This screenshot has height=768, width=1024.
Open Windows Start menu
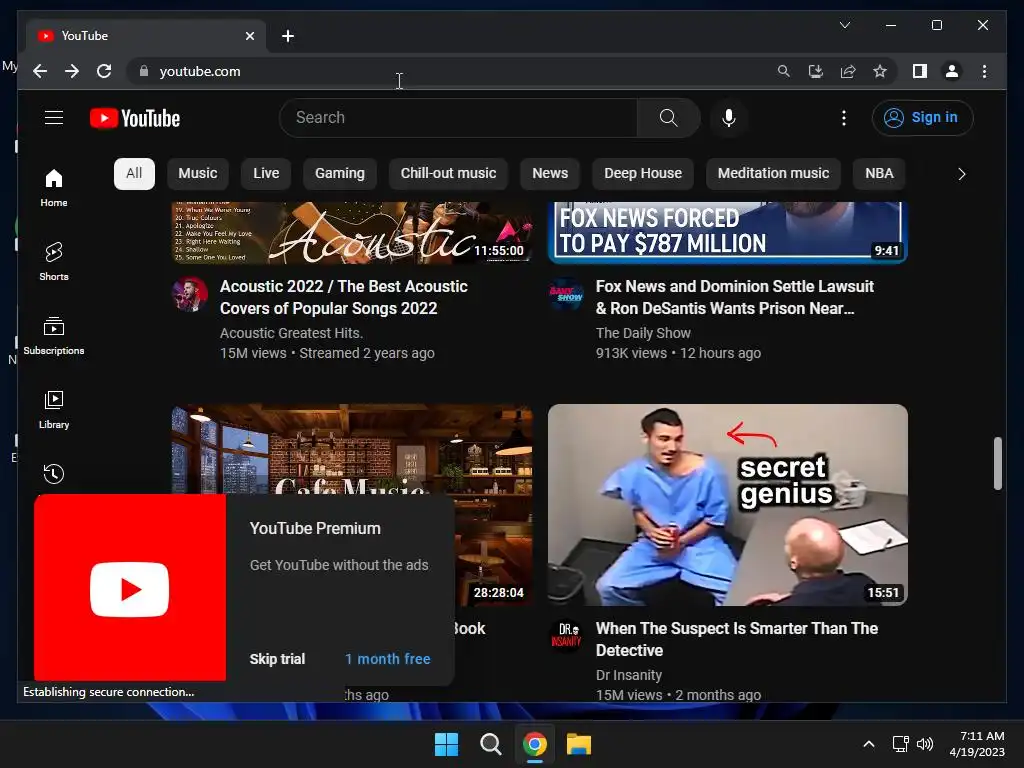(x=447, y=744)
